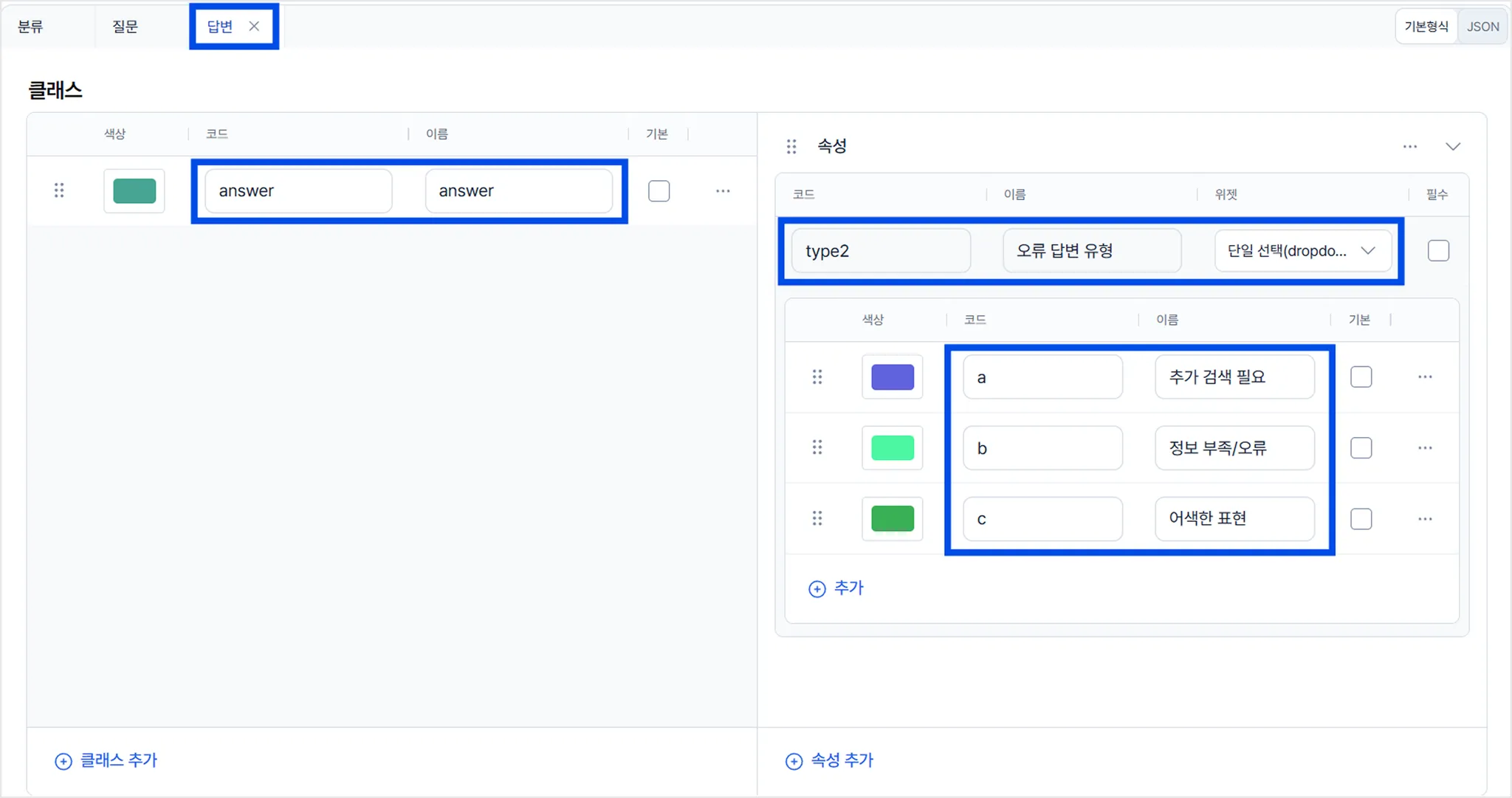The image size is (1512, 798).
Task: Click the 오류 답변 유형 name field
Action: (x=1091, y=251)
